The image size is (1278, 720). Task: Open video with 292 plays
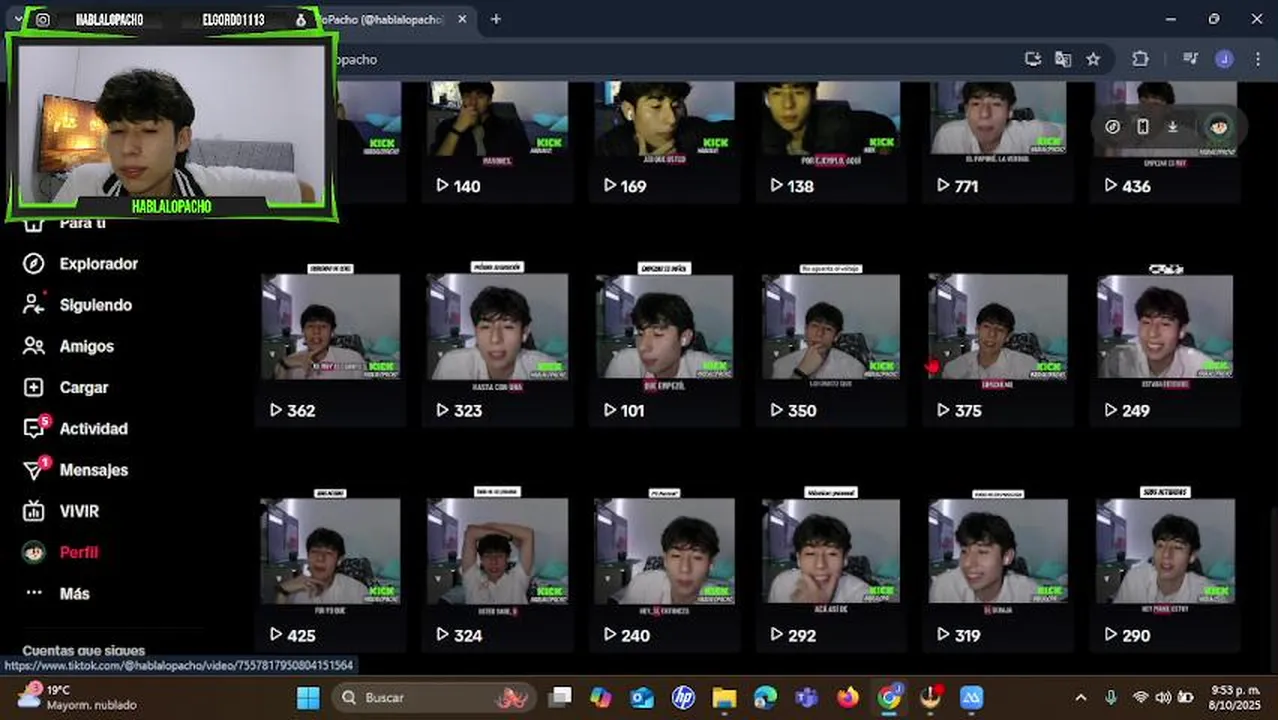832,571
